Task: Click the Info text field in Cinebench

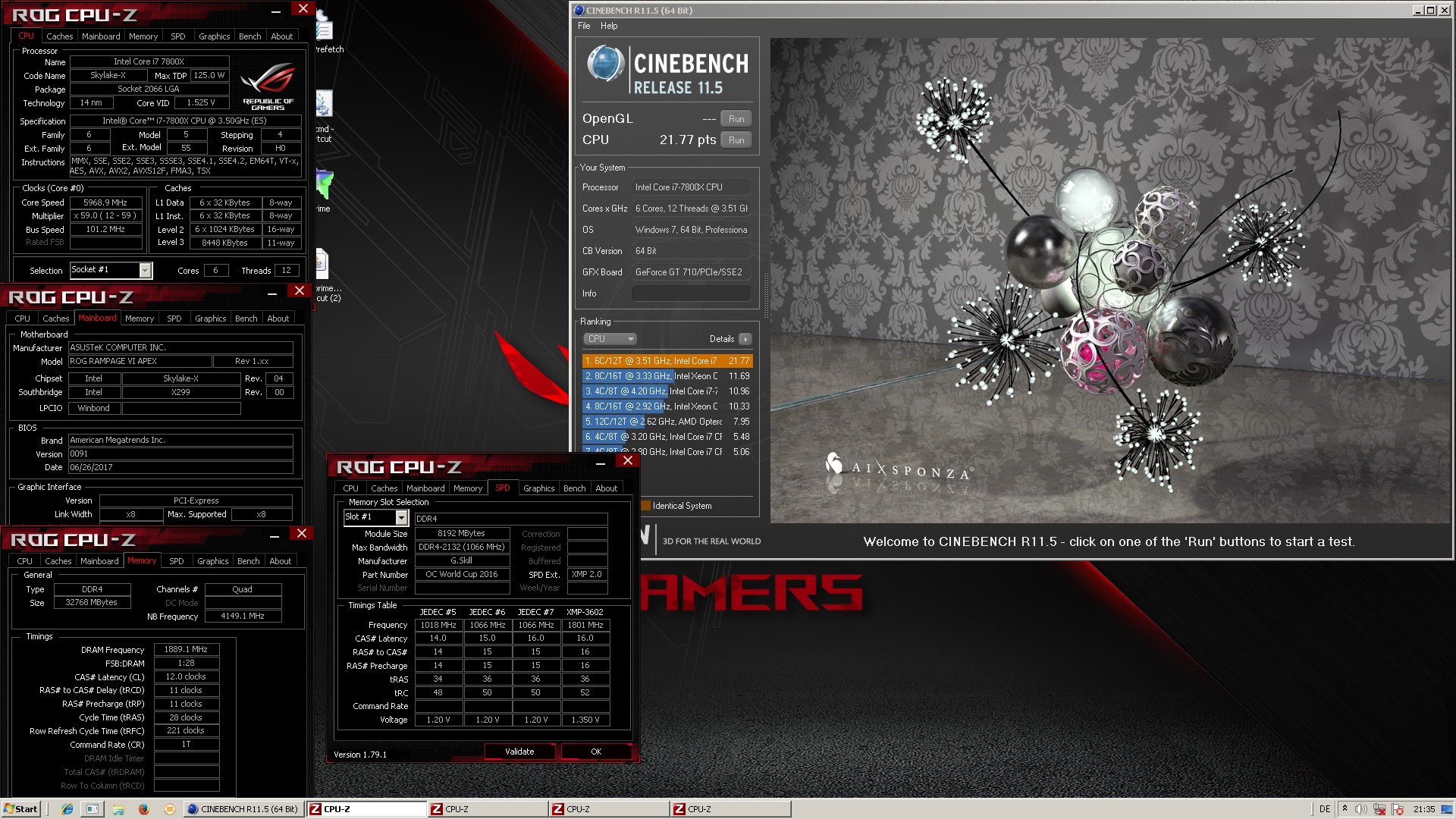Action: [692, 293]
